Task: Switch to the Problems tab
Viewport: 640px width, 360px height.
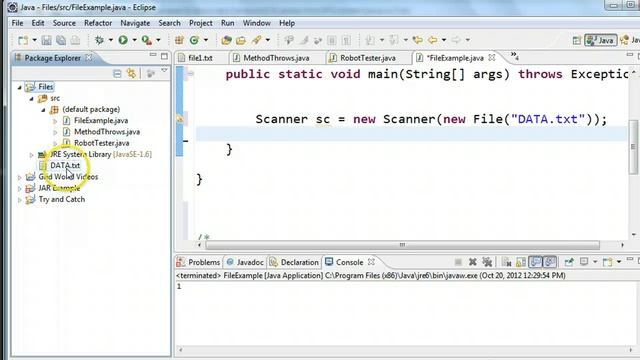Action: click(198, 262)
